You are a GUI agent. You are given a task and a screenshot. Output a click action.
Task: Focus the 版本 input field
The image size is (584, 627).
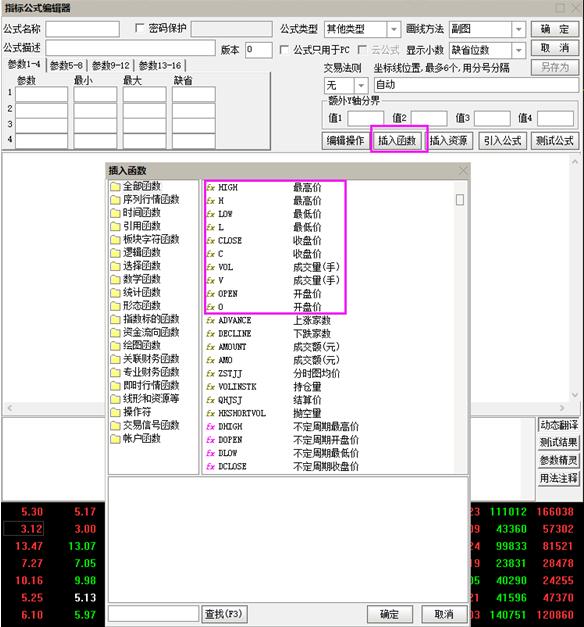tap(258, 50)
